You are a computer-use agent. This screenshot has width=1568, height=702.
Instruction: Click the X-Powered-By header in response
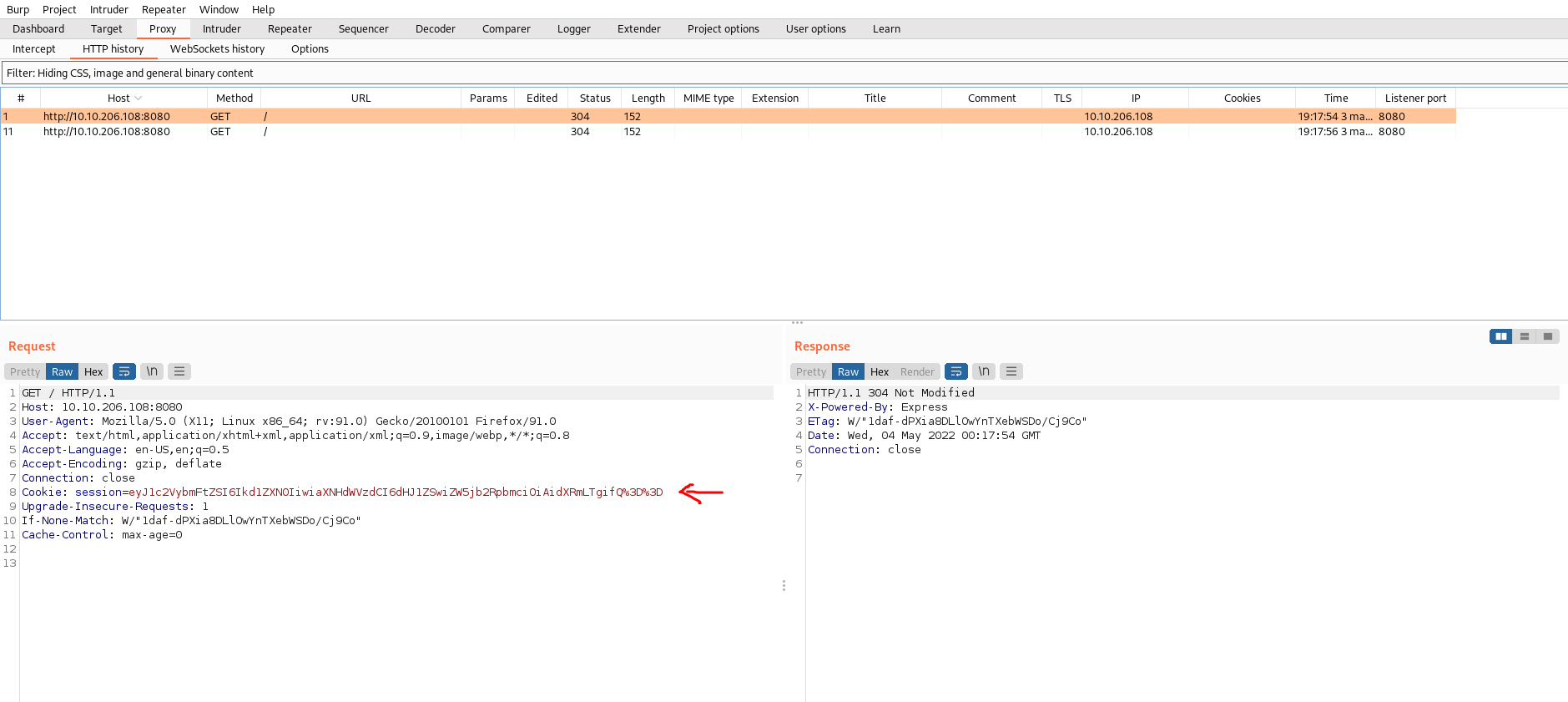point(878,407)
